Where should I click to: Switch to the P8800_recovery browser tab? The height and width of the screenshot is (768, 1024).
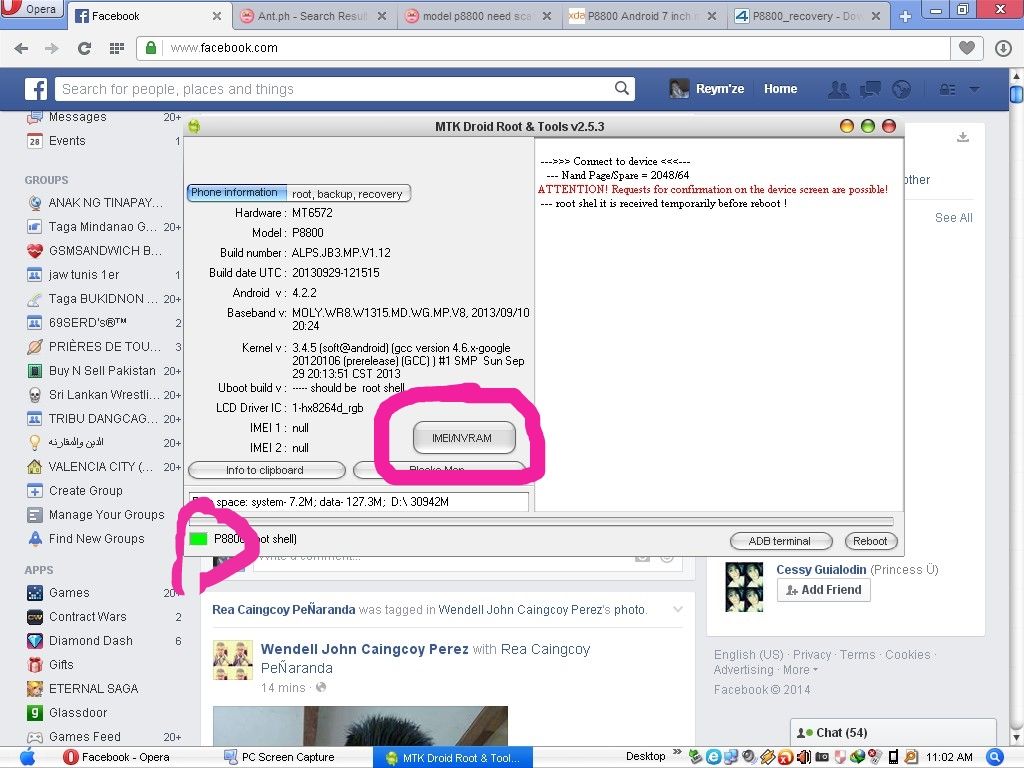[808, 16]
